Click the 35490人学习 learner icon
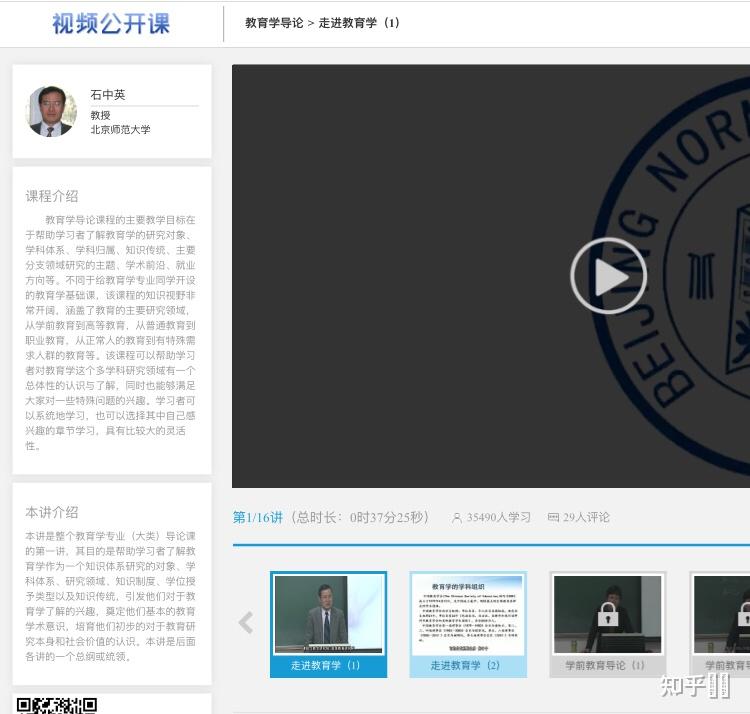This screenshot has width=750, height=714. 457,517
